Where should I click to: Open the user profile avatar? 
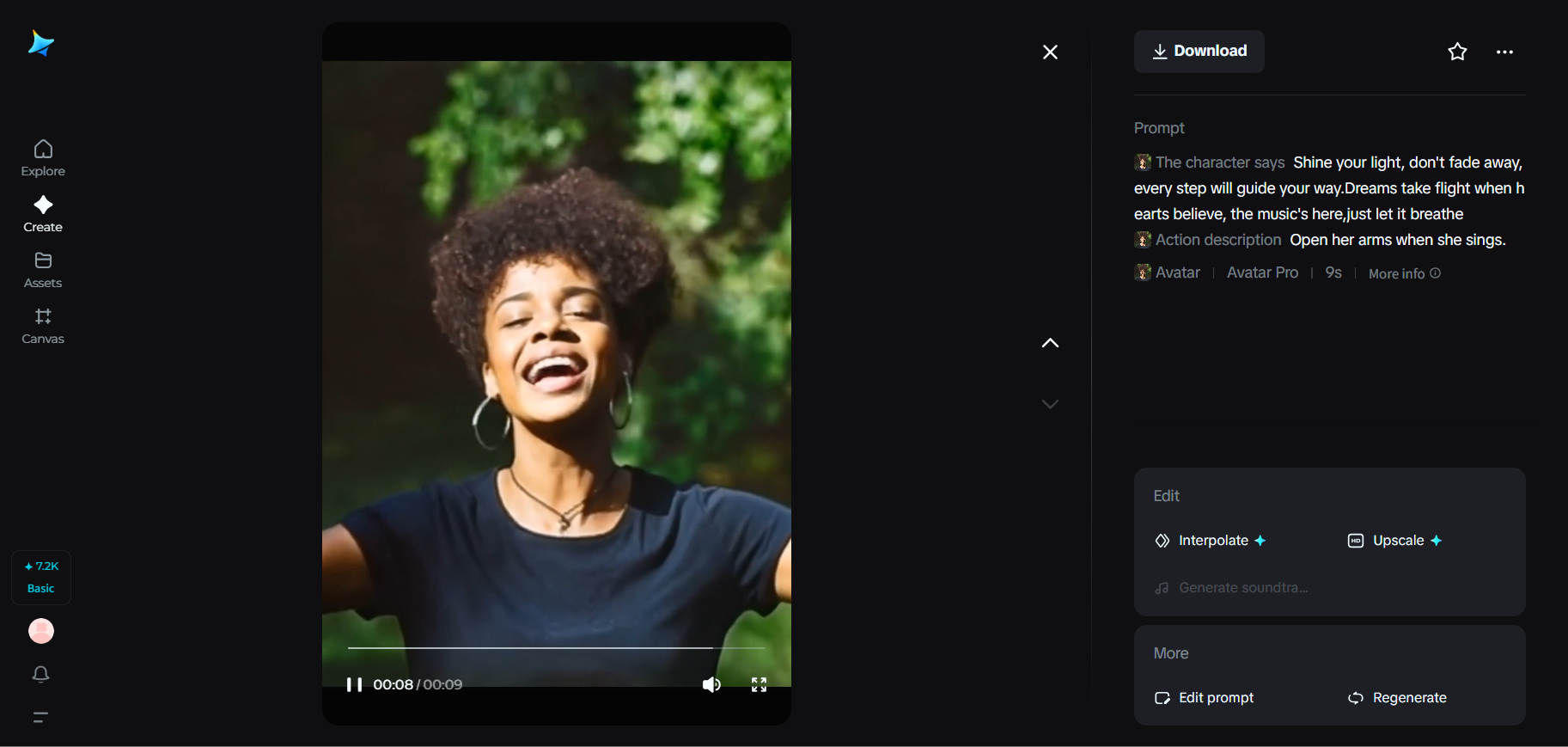tap(41, 631)
